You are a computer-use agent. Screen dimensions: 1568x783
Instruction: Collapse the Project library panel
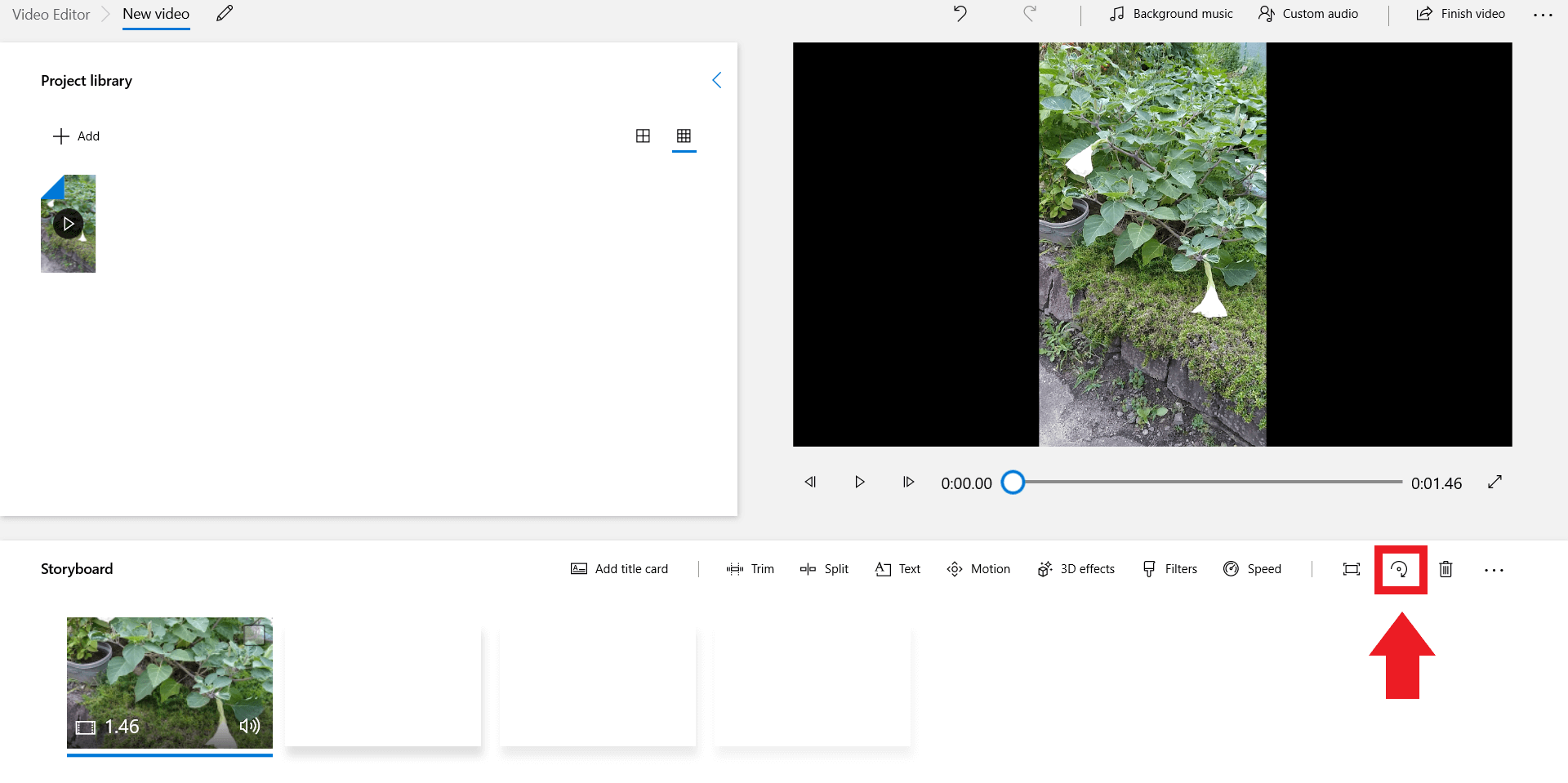click(x=716, y=80)
